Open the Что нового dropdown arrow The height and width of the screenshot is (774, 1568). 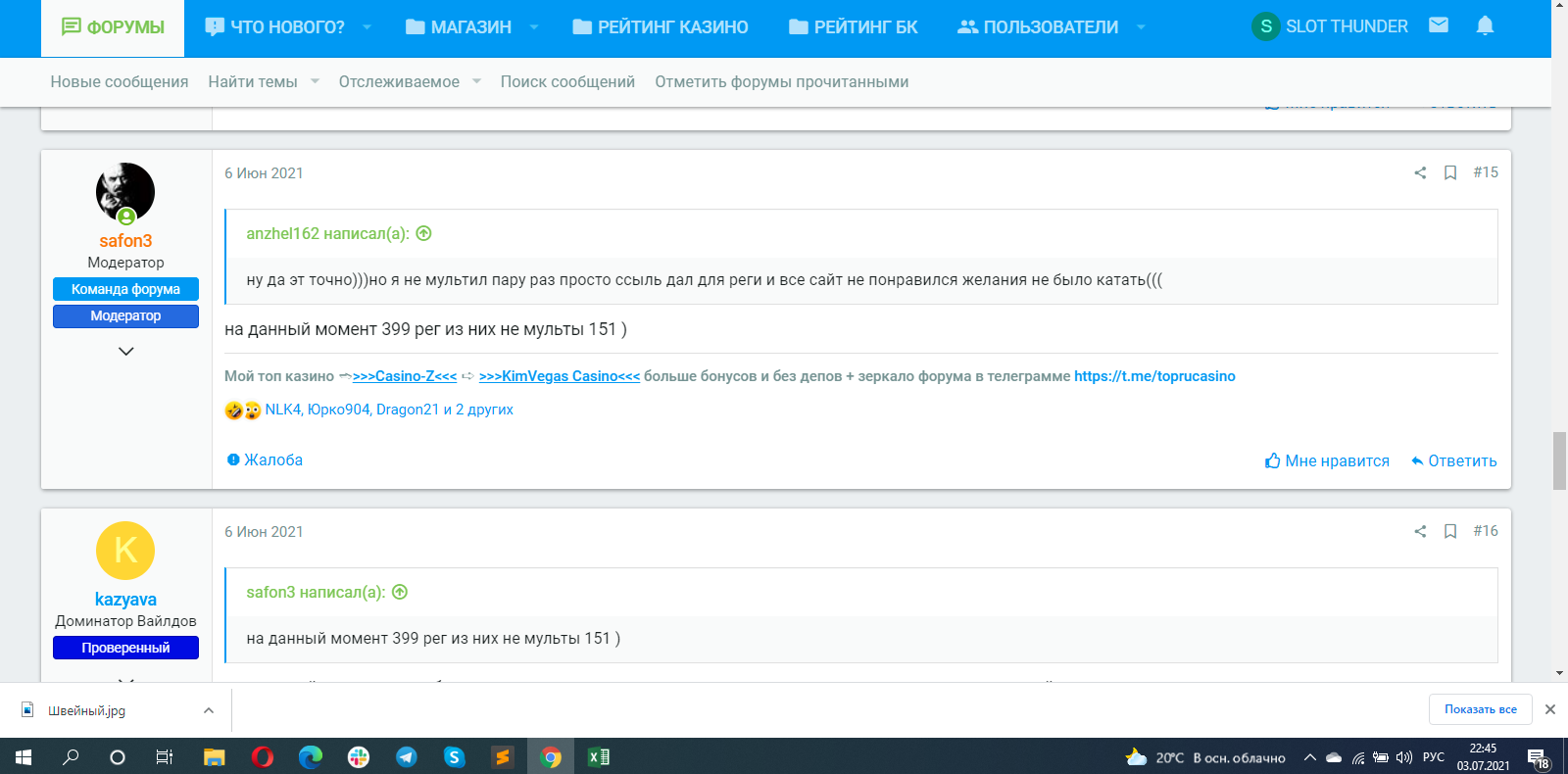[x=367, y=27]
